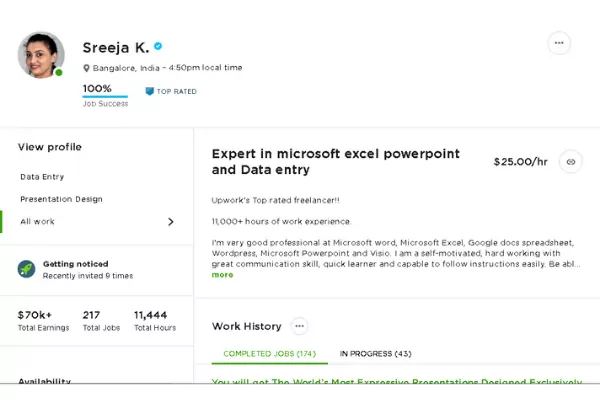Switch to the In Progress (43) tab
600x400 pixels.
[x=375, y=354]
